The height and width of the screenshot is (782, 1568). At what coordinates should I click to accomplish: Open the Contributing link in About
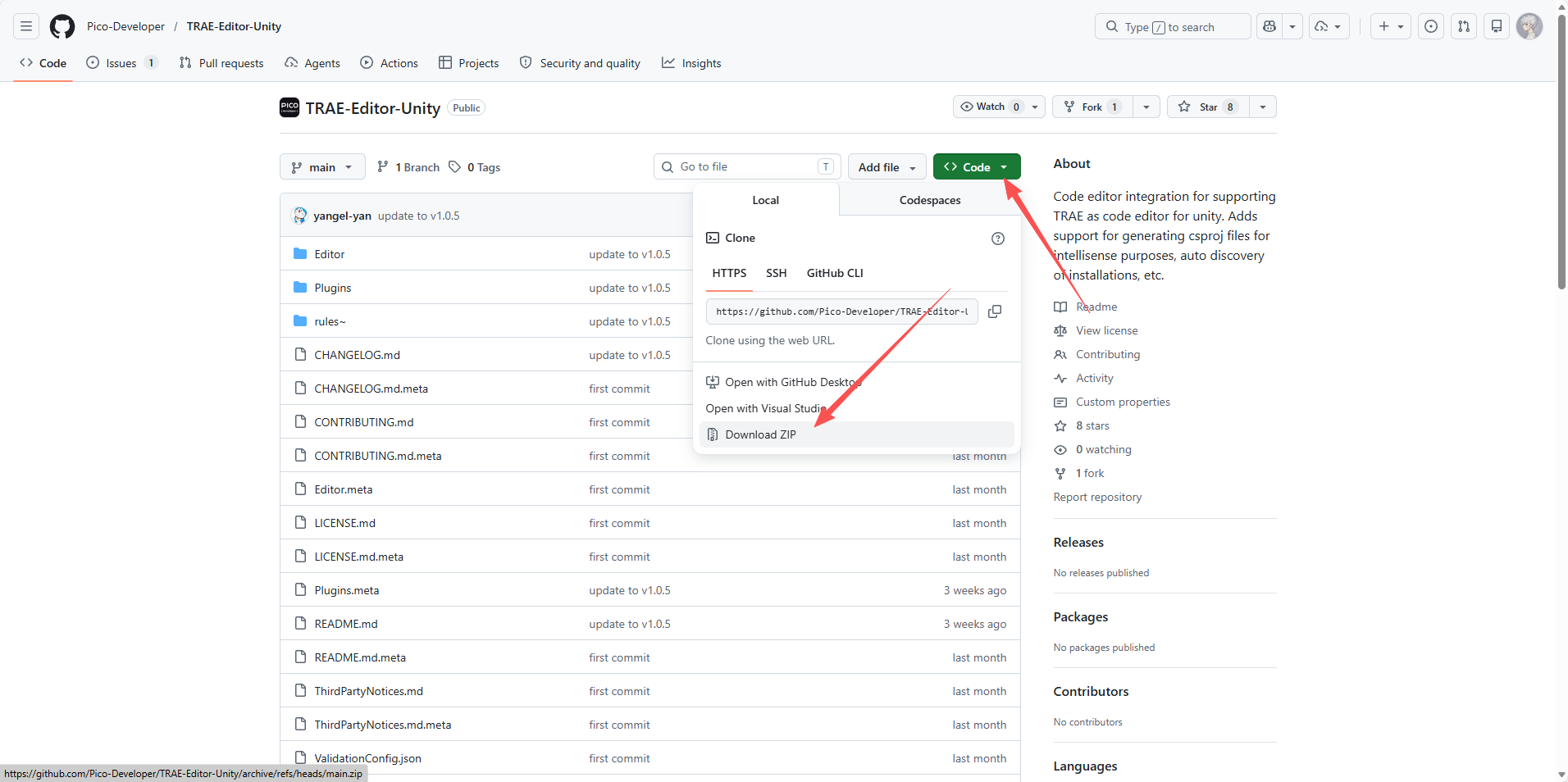point(1108,354)
